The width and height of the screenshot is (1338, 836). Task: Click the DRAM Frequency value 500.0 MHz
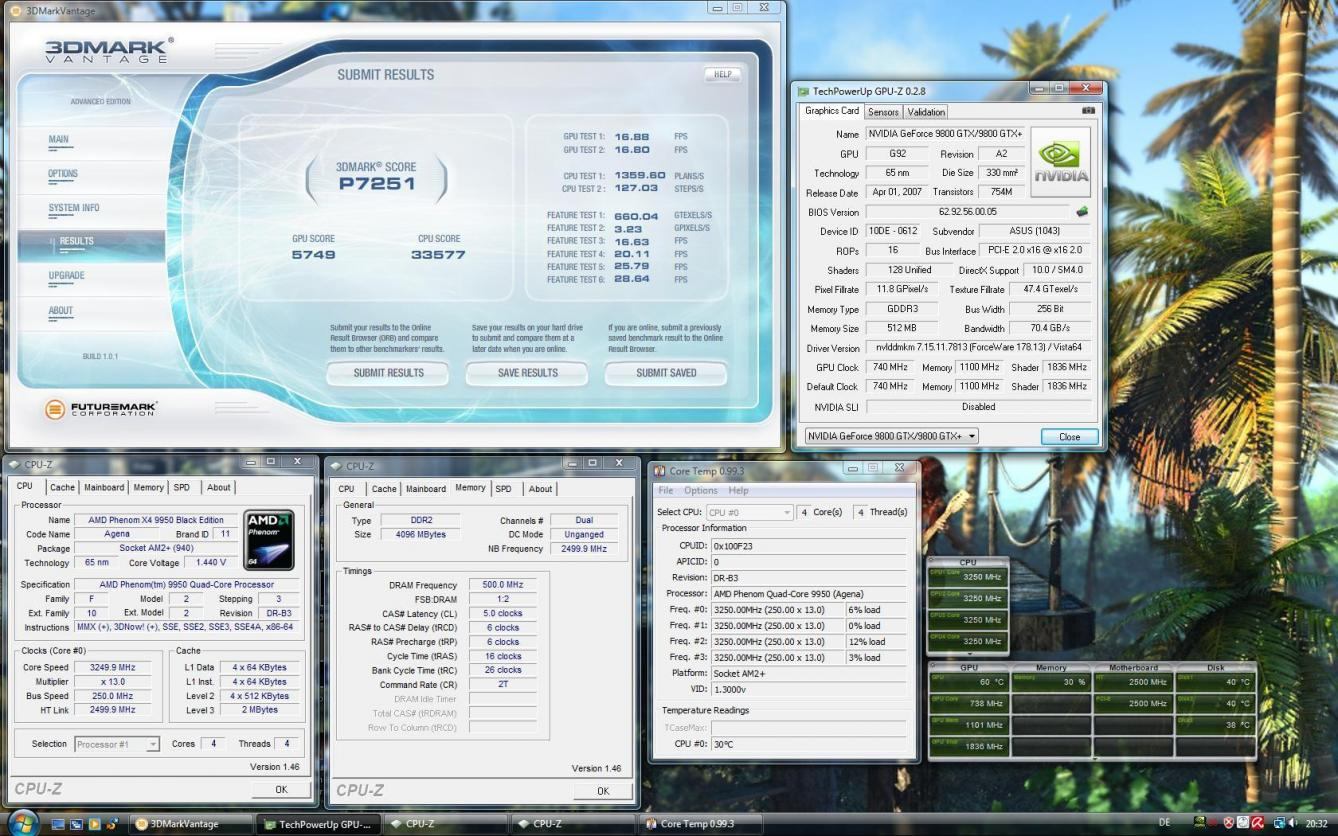click(503, 585)
